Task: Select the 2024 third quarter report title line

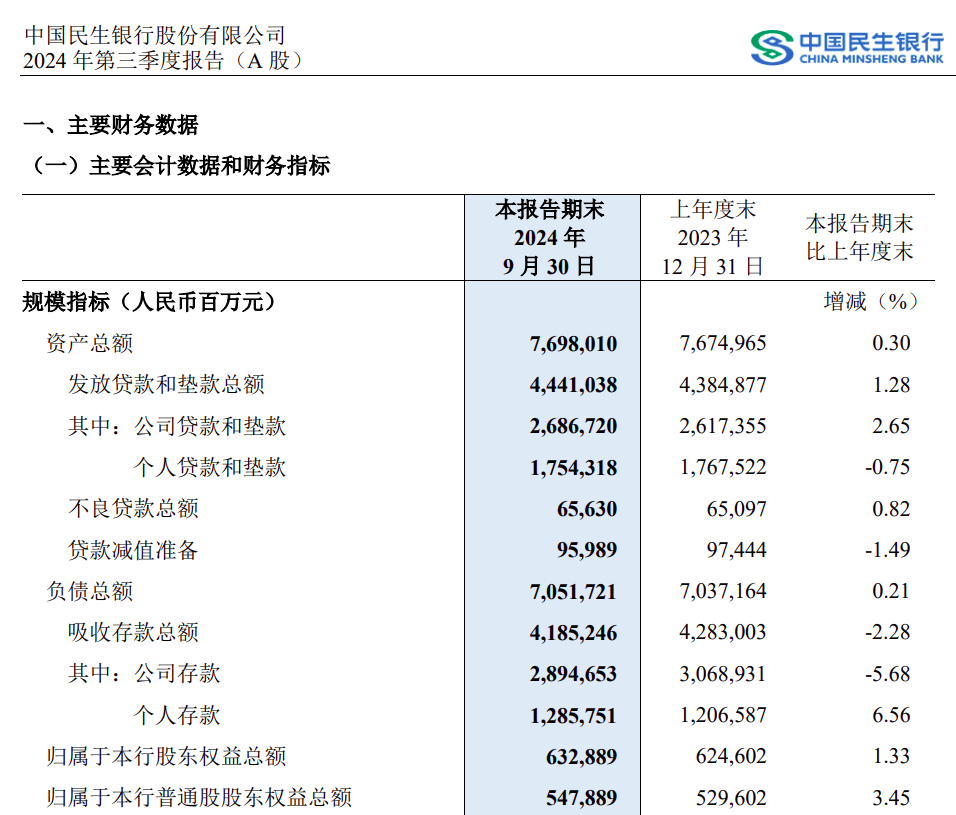Action: click(162, 61)
